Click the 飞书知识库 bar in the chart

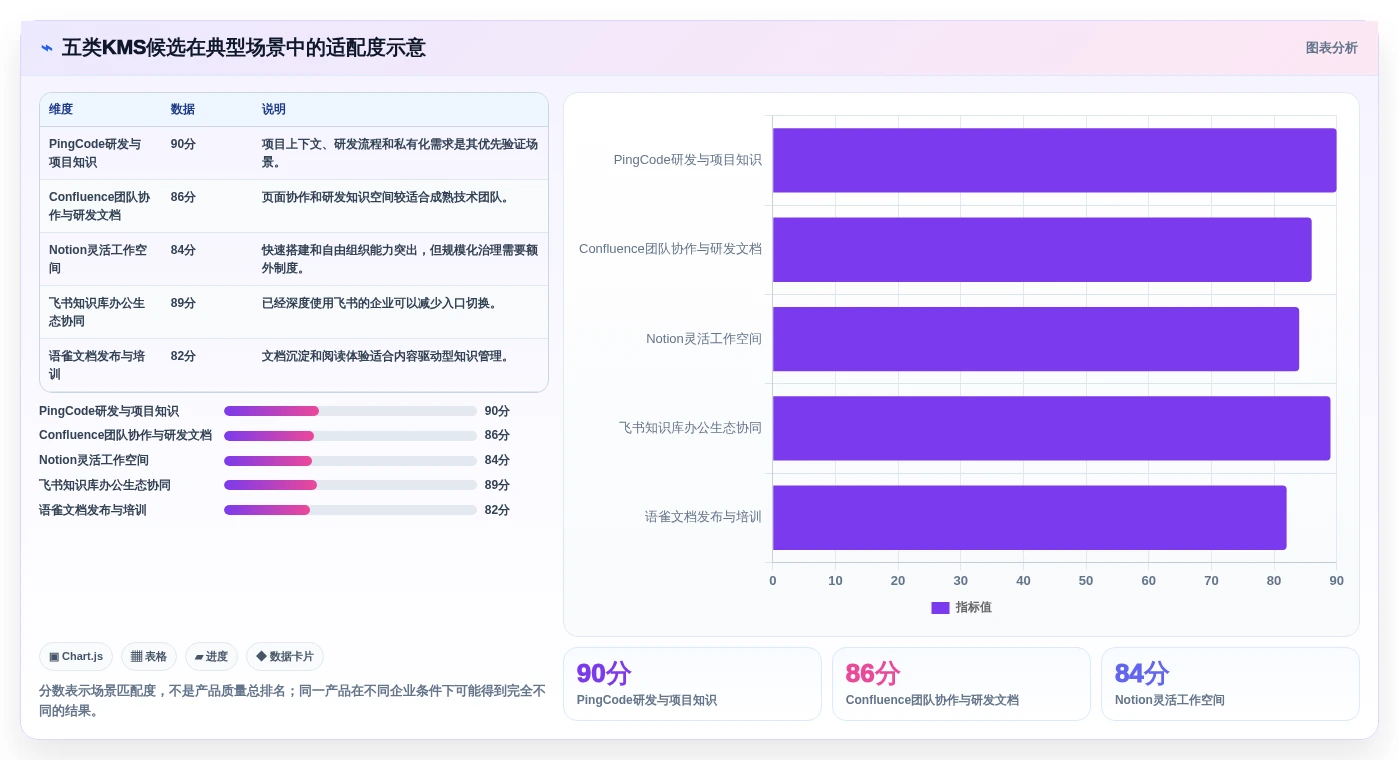point(1051,428)
